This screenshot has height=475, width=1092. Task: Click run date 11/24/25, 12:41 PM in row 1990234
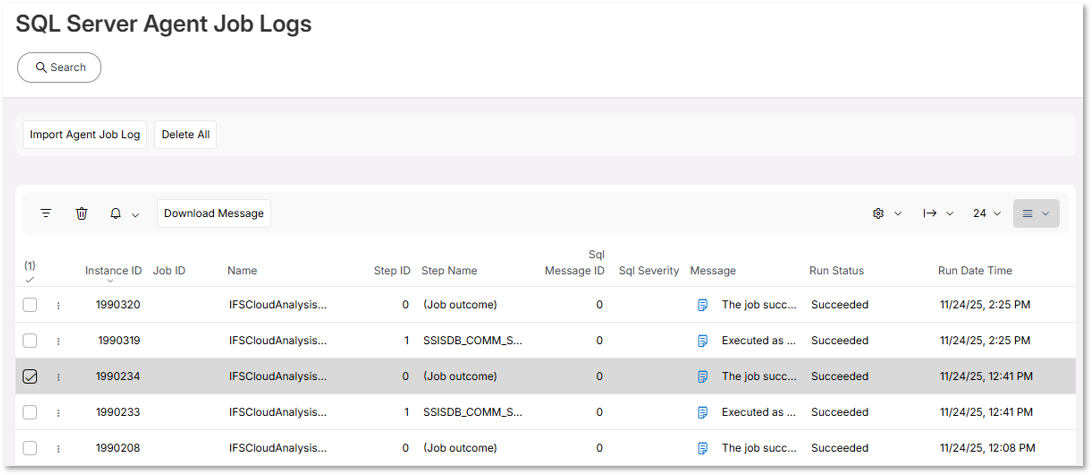tap(986, 376)
